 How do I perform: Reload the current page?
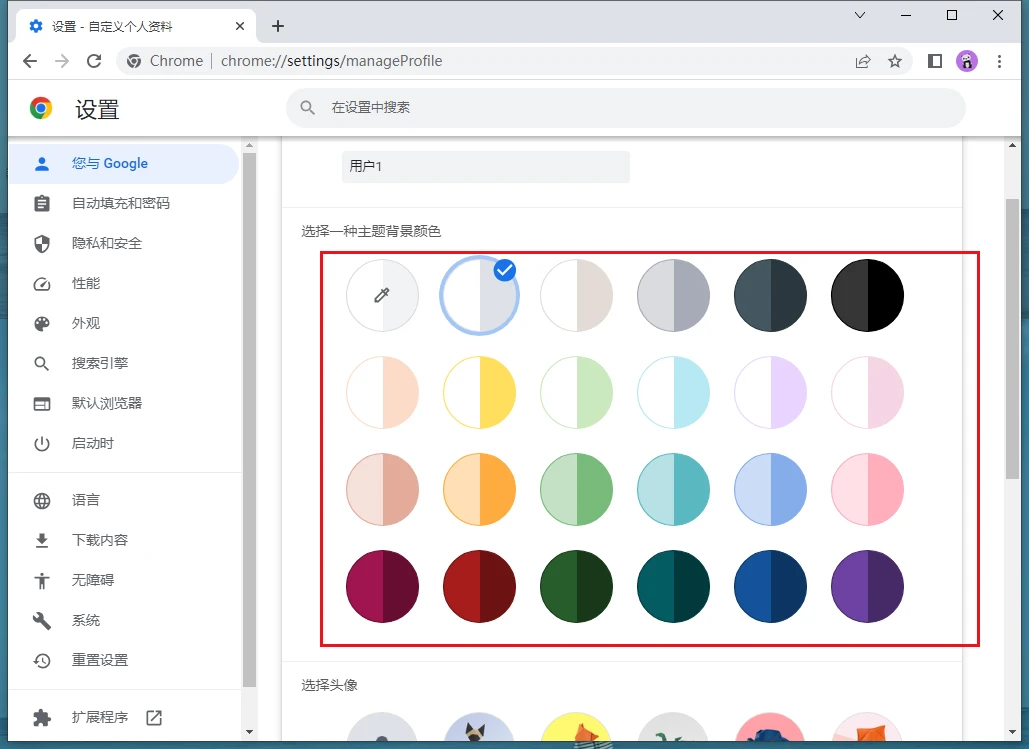pyautogui.click(x=94, y=61)
